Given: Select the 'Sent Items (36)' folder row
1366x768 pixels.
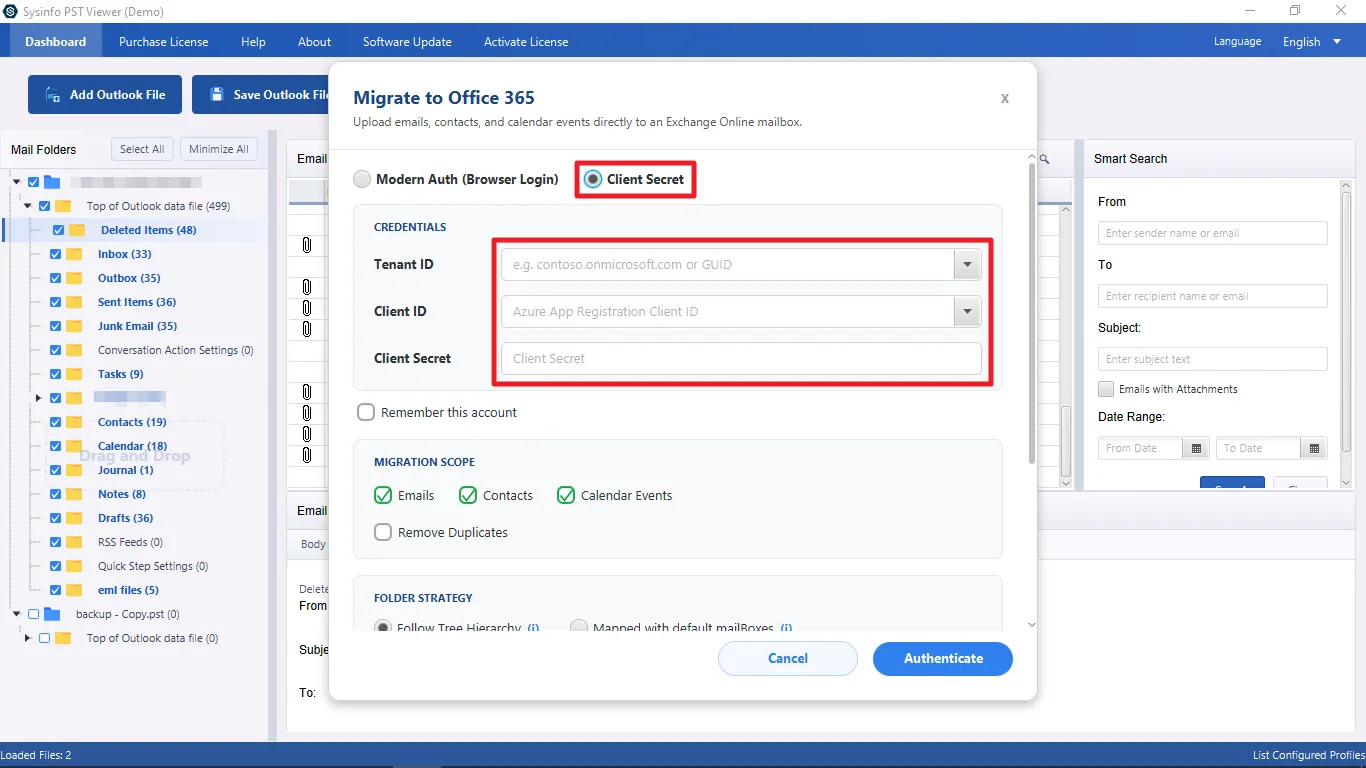Looking at the screenshot, I should (137, 302).
